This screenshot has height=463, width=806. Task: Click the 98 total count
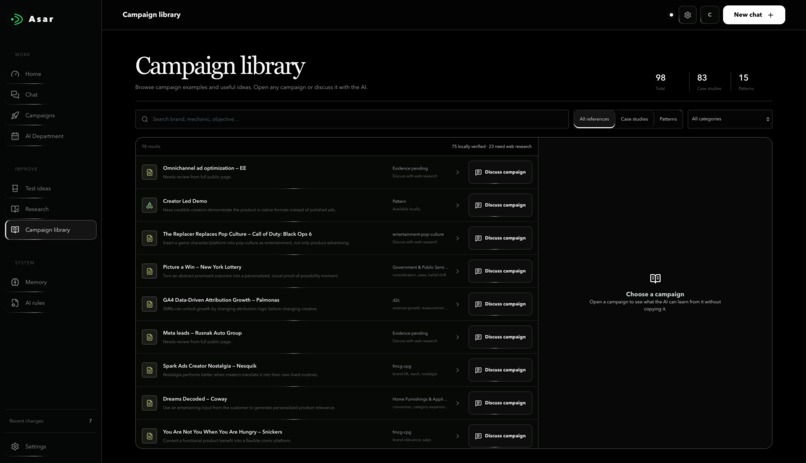coord(660,78)
